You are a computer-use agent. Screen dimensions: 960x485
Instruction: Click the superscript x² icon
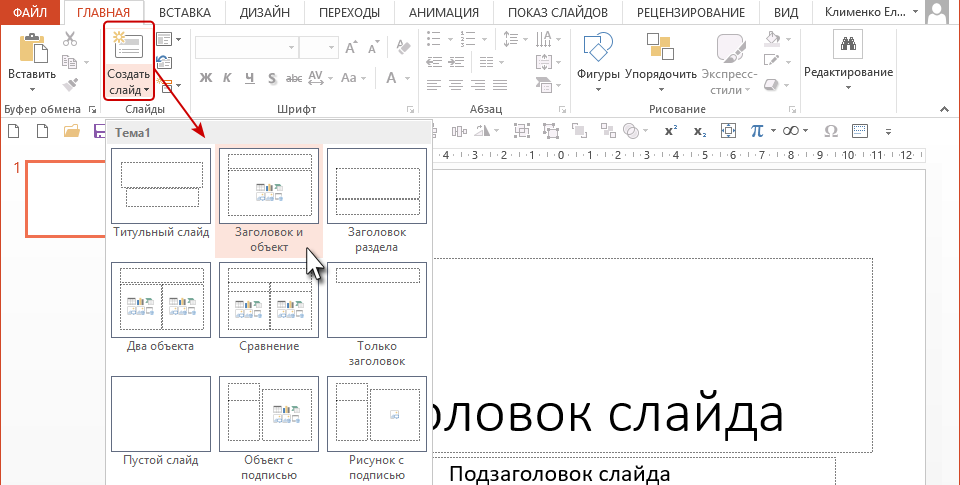coord(671,130)
